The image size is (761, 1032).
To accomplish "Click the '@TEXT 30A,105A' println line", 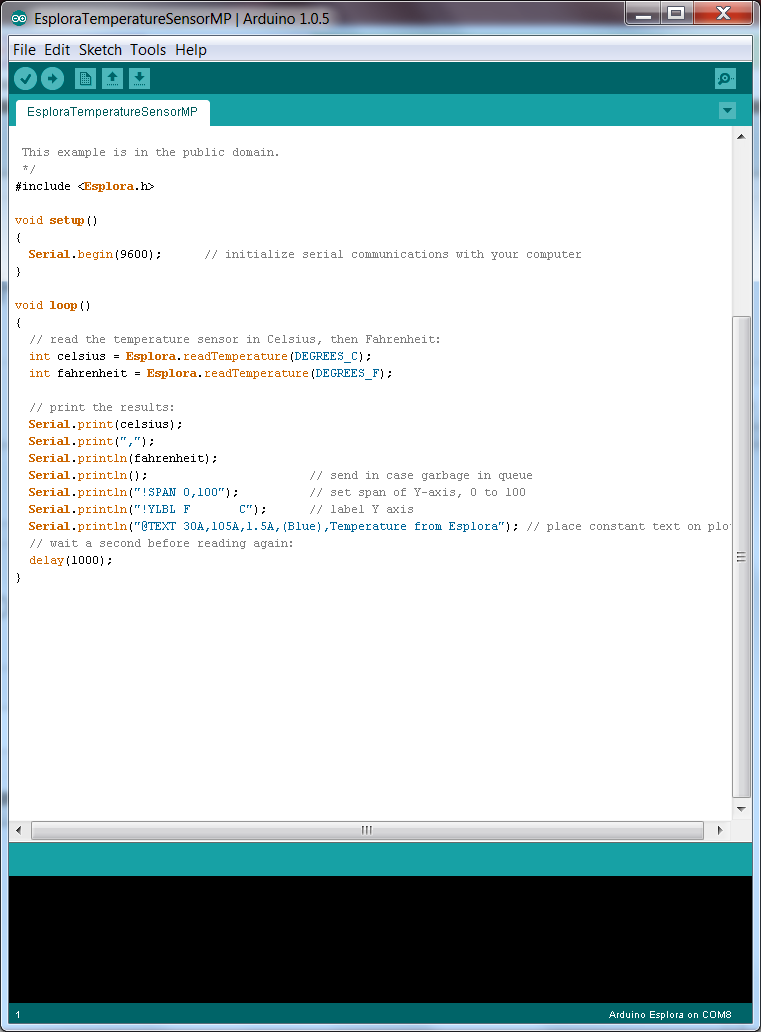I will click(273, 527).
